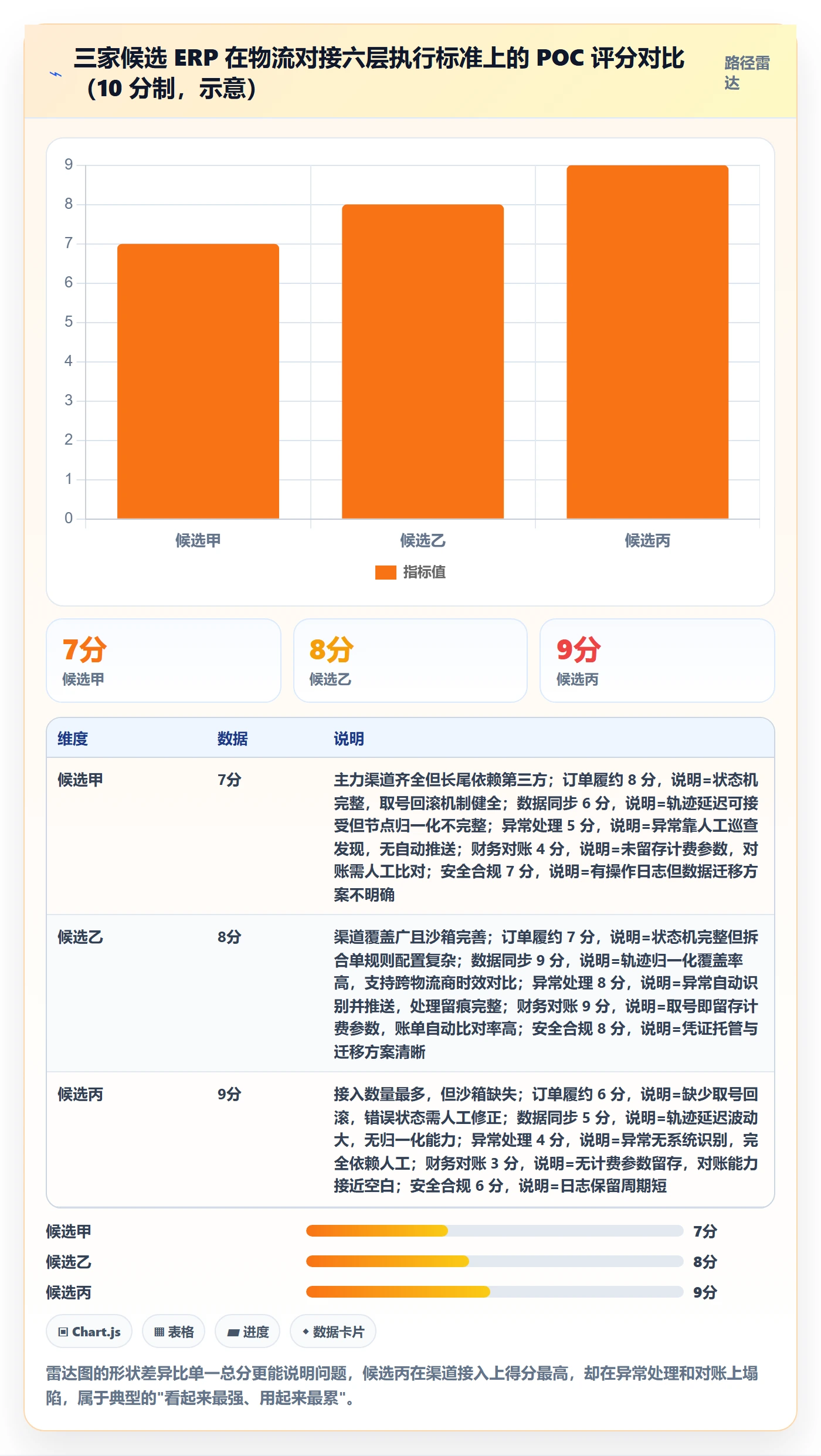Toggle the 指标值 legend label
This screenshot has width=821, height=1456.
click(424, 572)
